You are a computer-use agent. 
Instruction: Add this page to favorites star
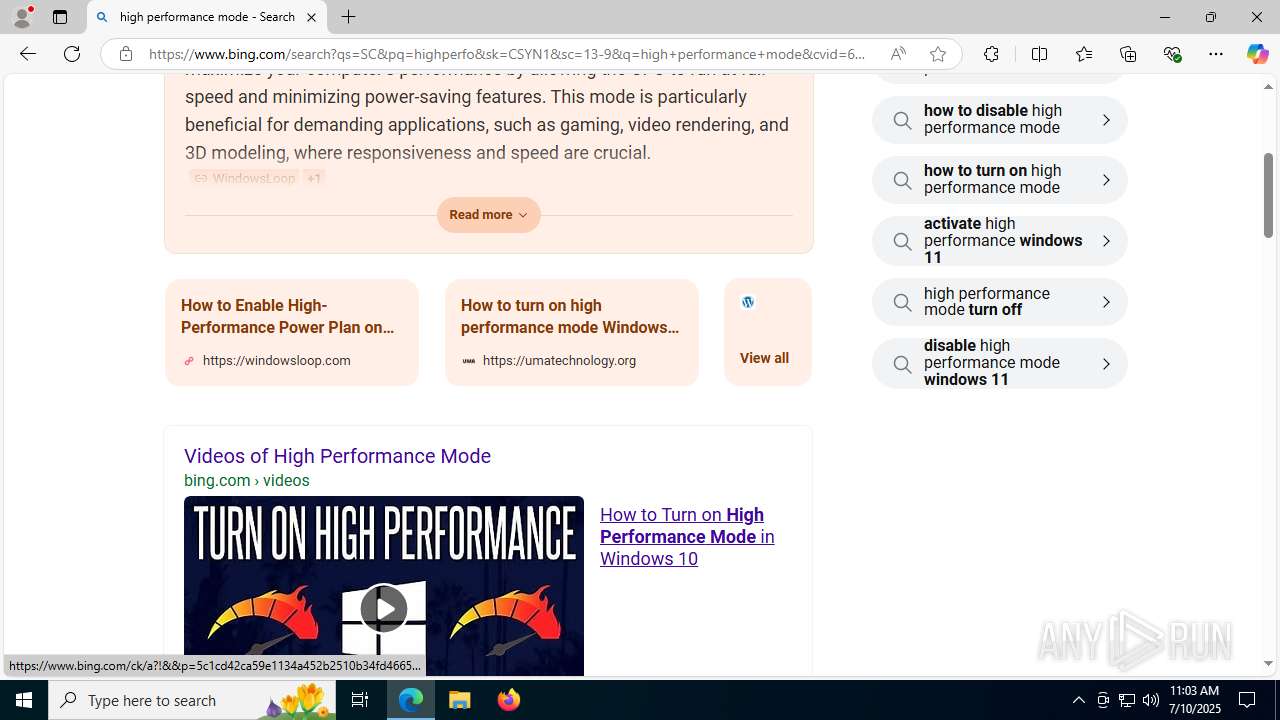point(937,54)
